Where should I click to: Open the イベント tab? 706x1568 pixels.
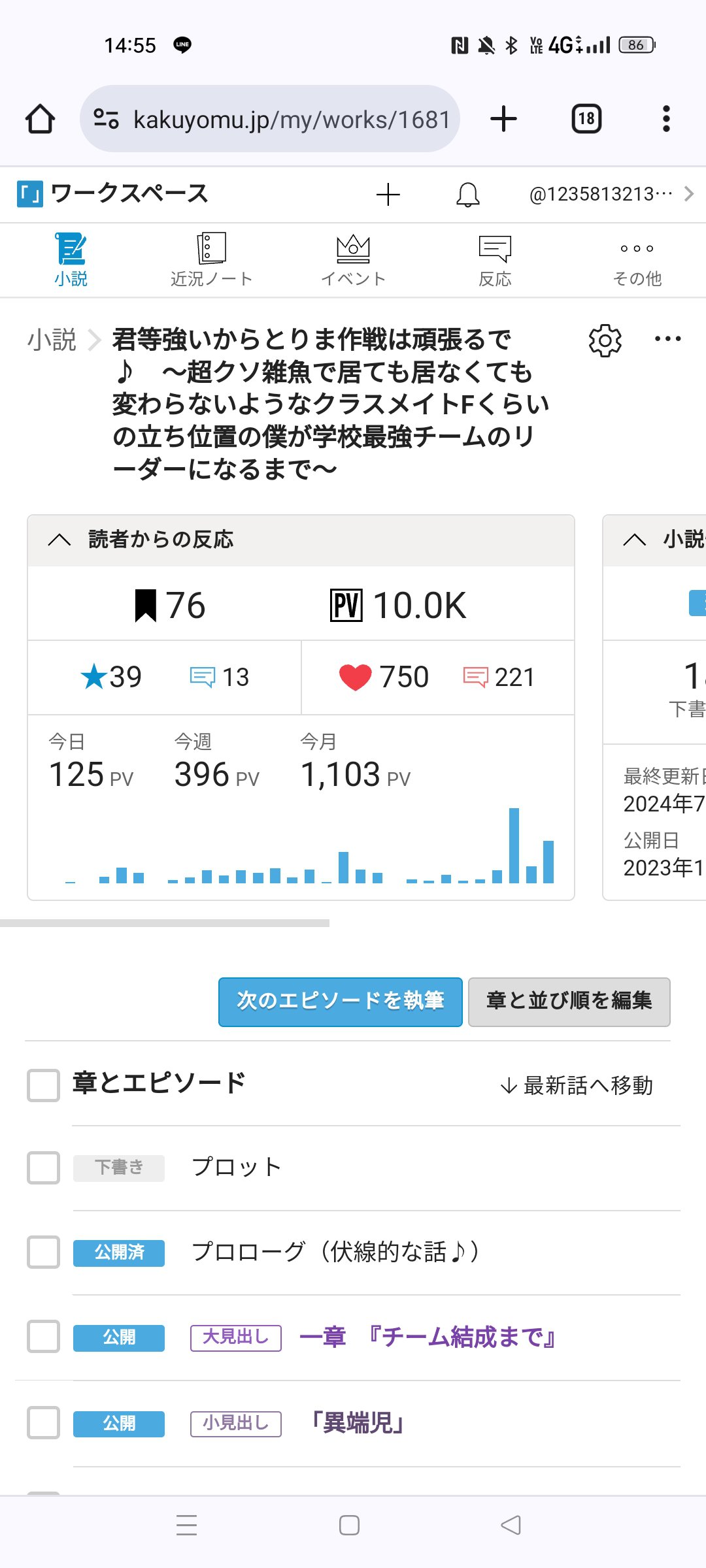(x=353, y=261)
